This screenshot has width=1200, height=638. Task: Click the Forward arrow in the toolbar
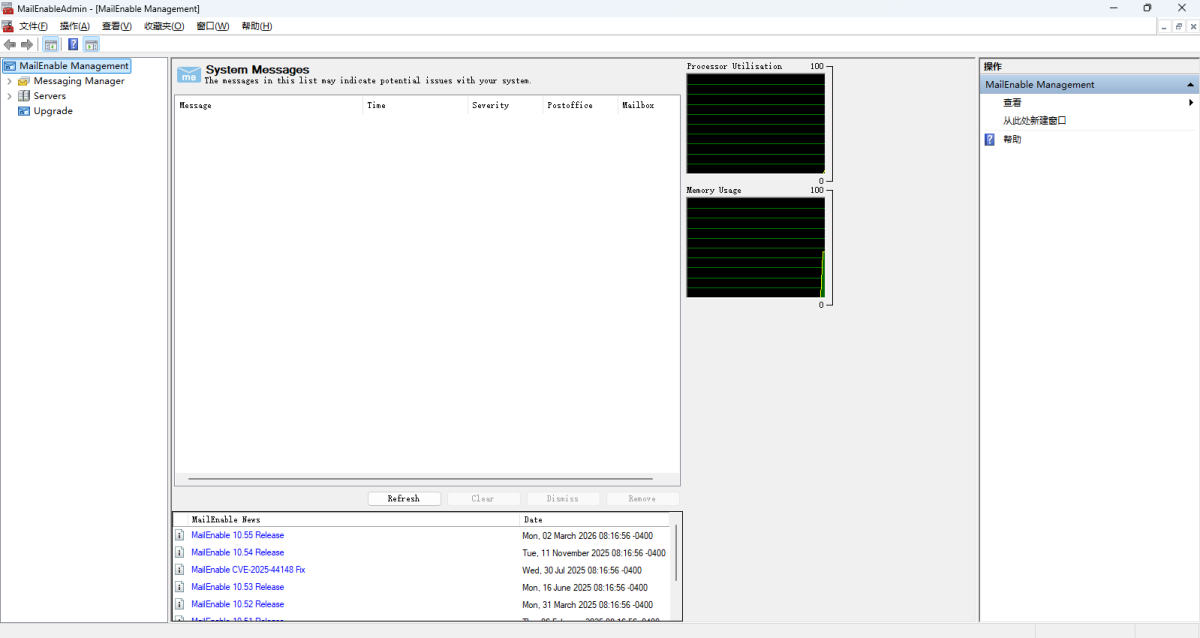coord(27,45)
